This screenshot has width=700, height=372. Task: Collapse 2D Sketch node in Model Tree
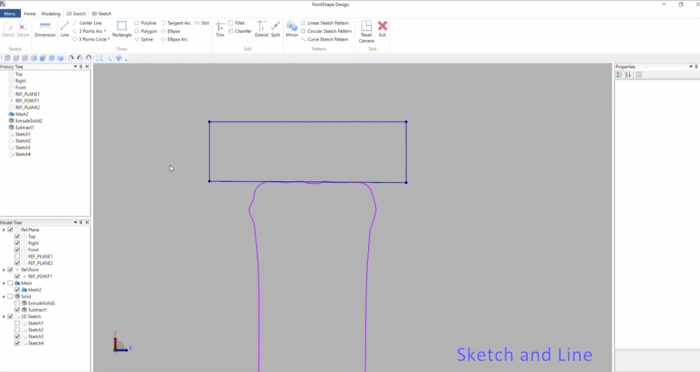4,316
